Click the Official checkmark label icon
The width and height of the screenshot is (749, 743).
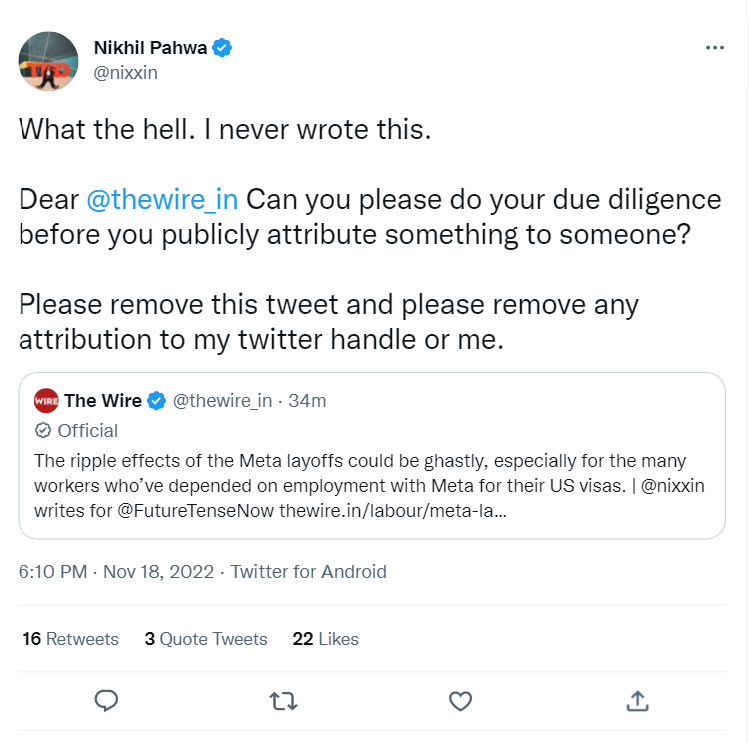(x=43, y=431)
